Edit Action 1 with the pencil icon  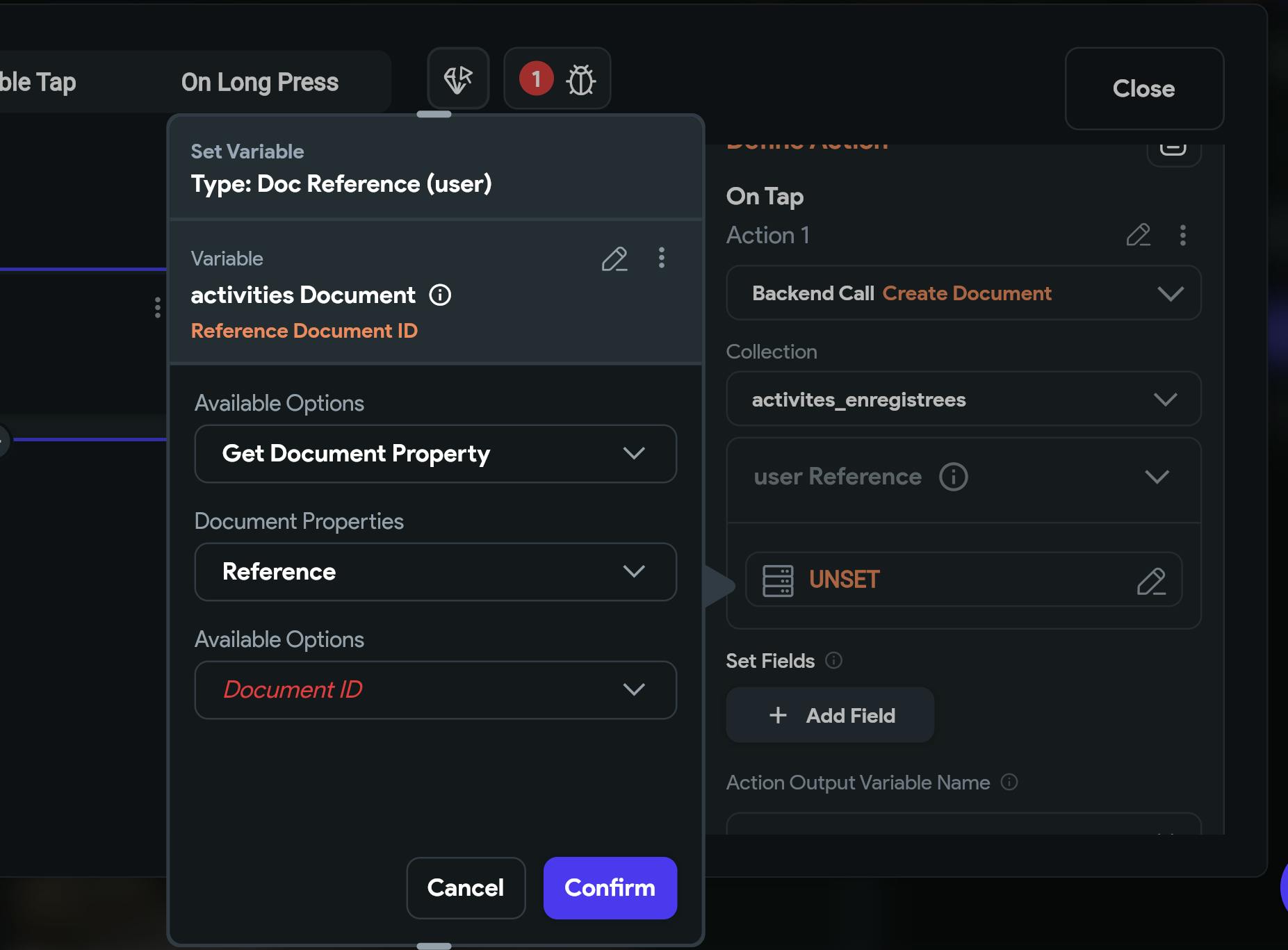(1138, 235)
